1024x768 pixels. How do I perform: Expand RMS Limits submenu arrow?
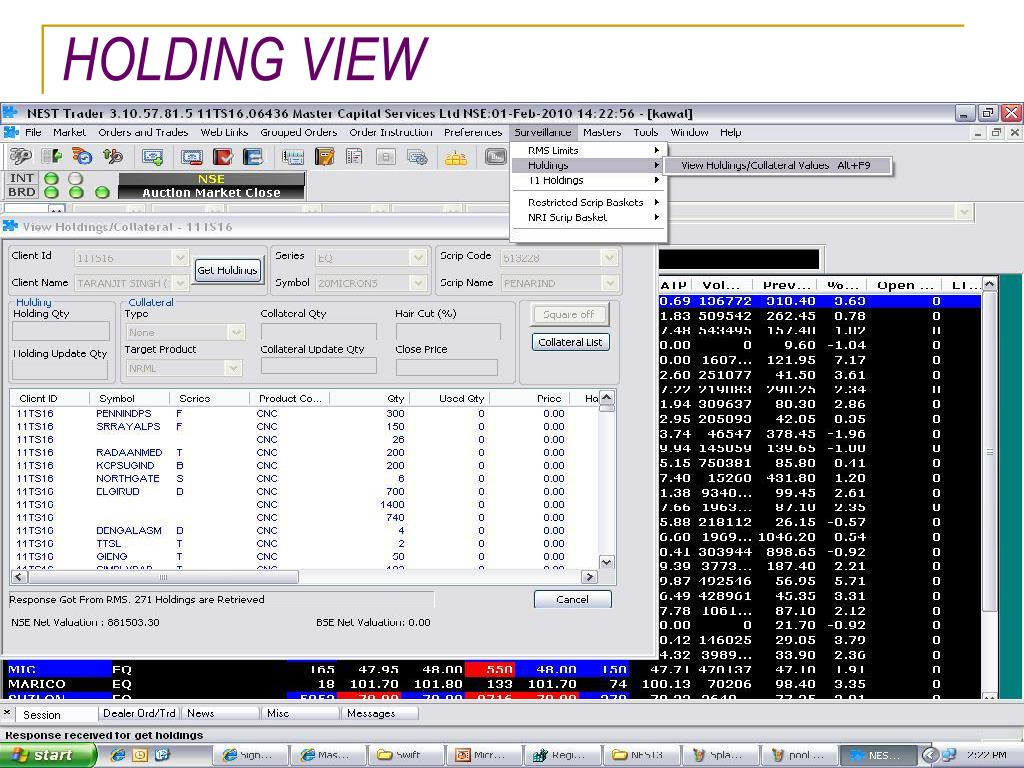tap(656, 150)
